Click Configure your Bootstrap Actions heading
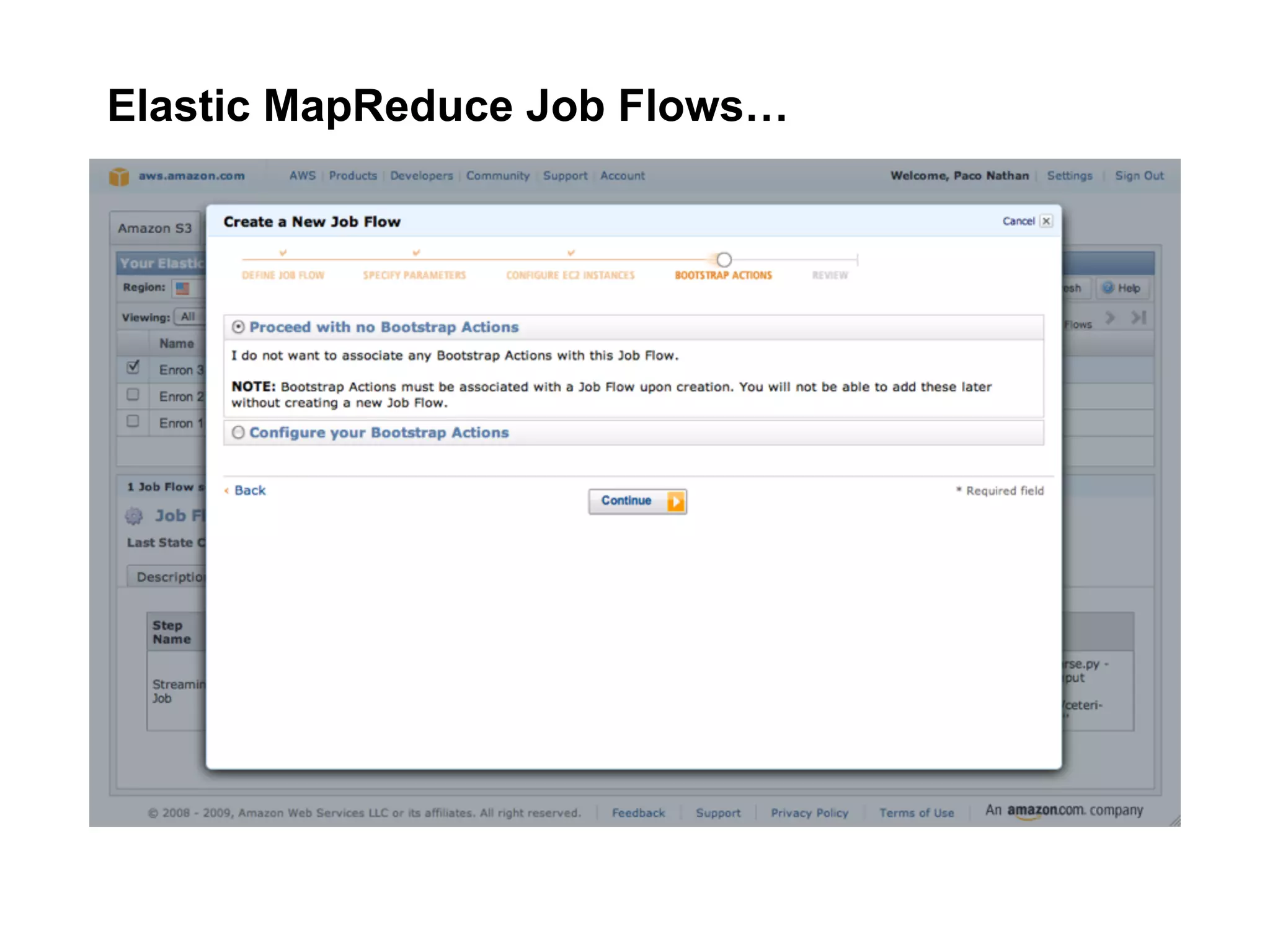This screenshot has height=952, width=1270. [x=379, y=433]
